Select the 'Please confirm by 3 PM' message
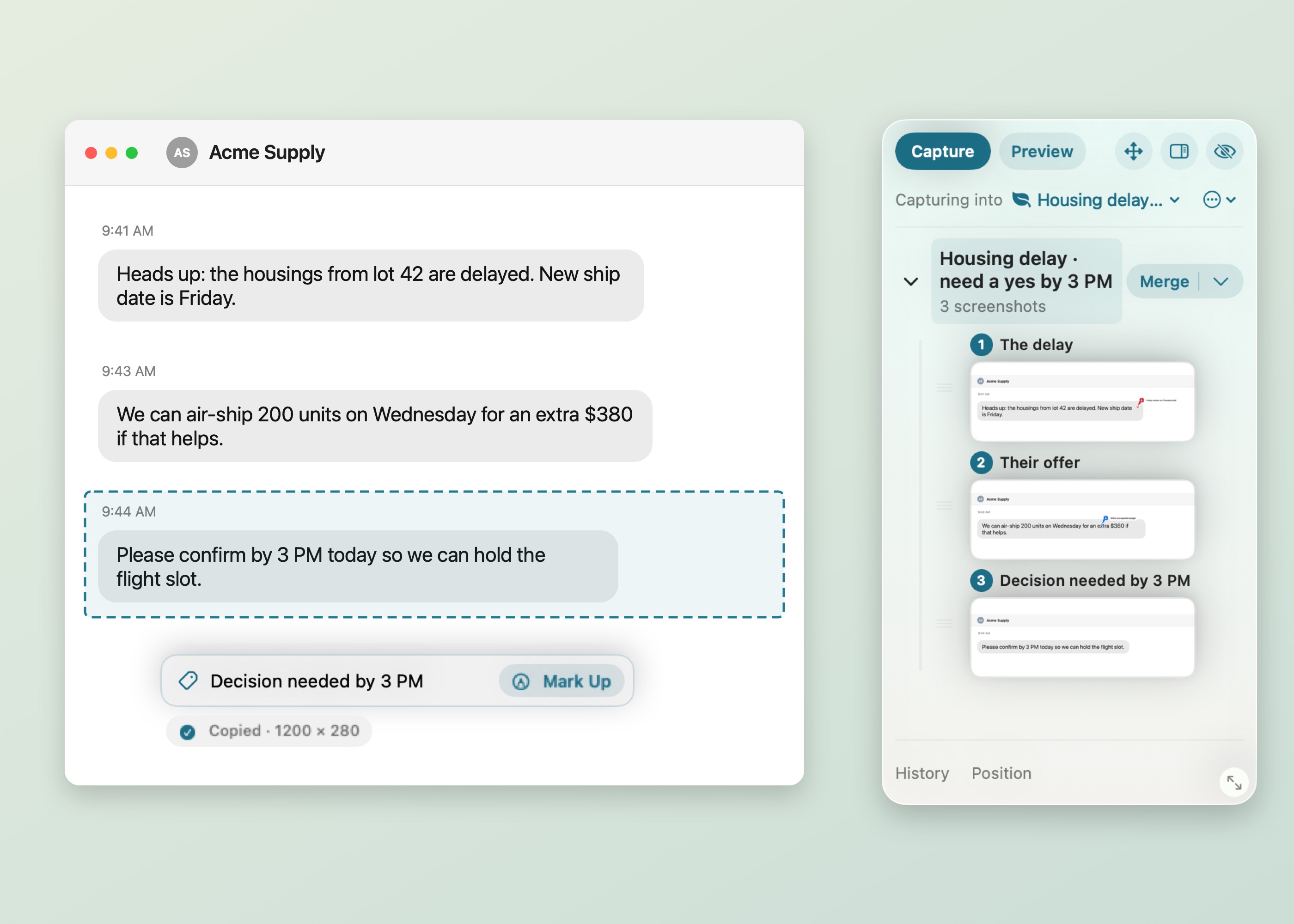Screen dimensions: 1294x924 (x=358, y=567)
